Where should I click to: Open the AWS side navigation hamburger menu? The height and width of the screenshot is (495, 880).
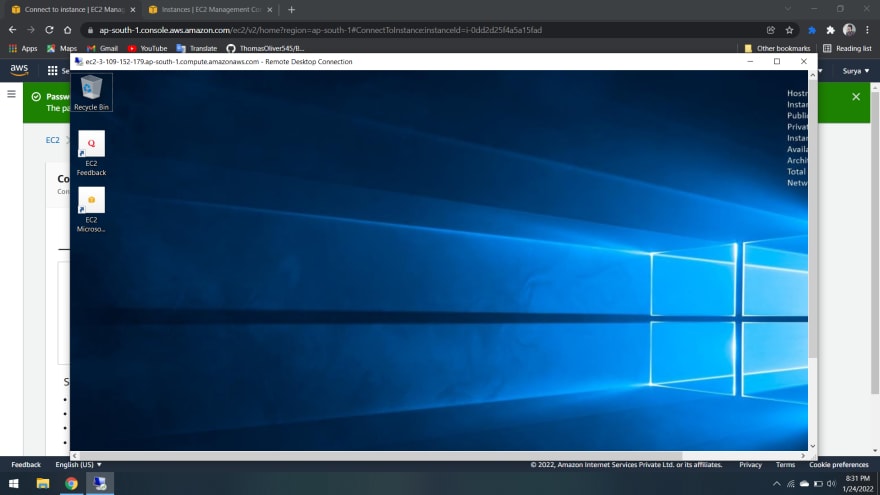click(x=11, y=94)
